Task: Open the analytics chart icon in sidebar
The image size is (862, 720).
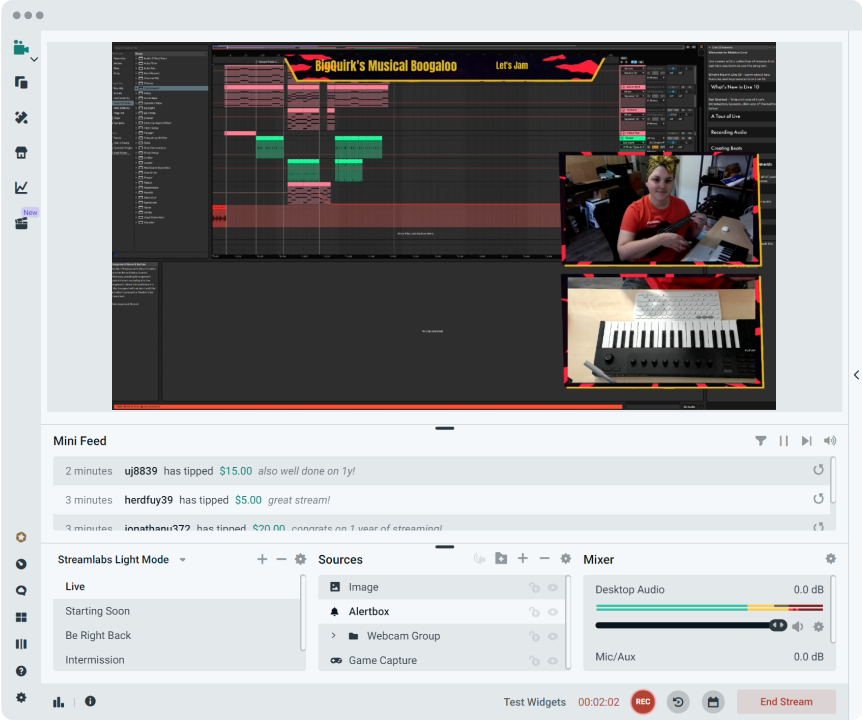Action: [21, 187]
